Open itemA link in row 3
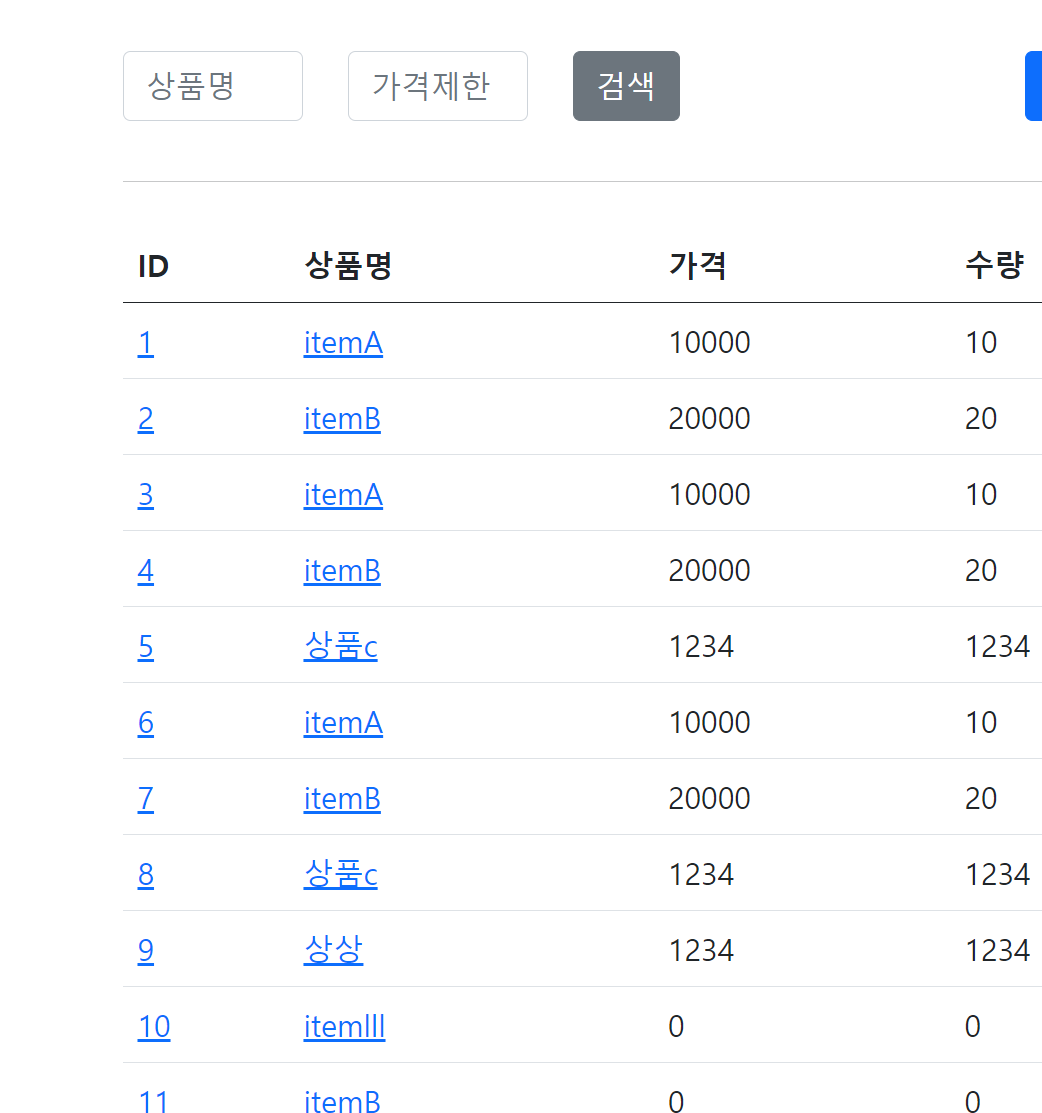The width and height of the screenshot is (1042, 1113). point(344,495)
